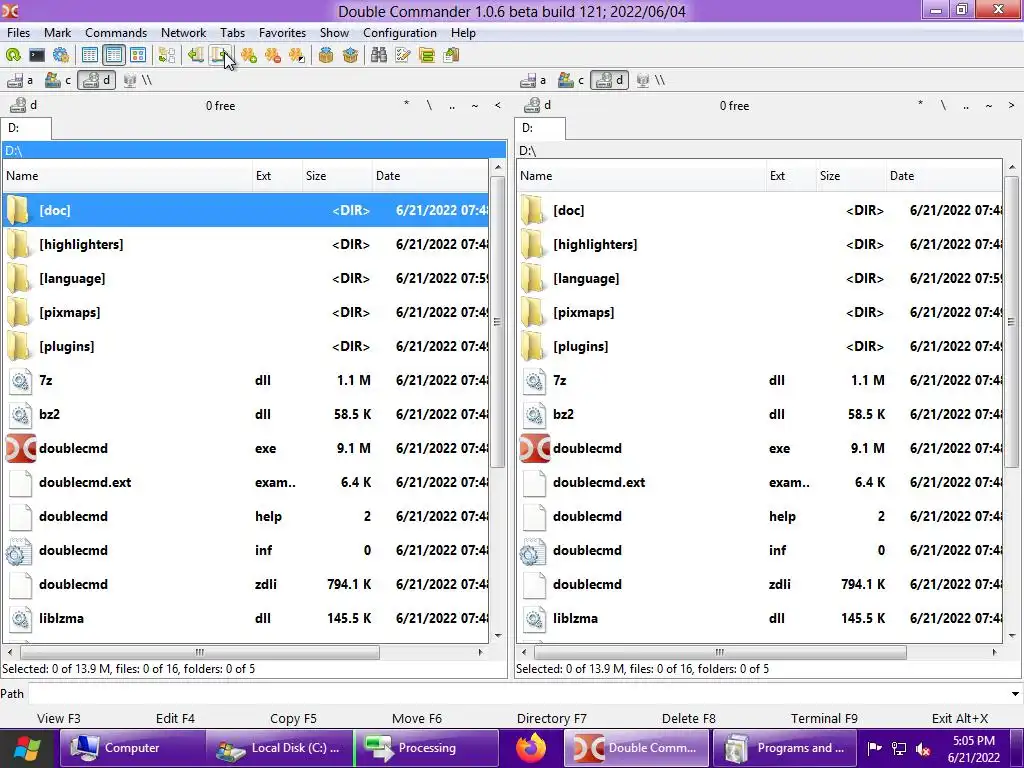Click left panel parent directory '..' button
1024x768 pixels.
point(452,105)
